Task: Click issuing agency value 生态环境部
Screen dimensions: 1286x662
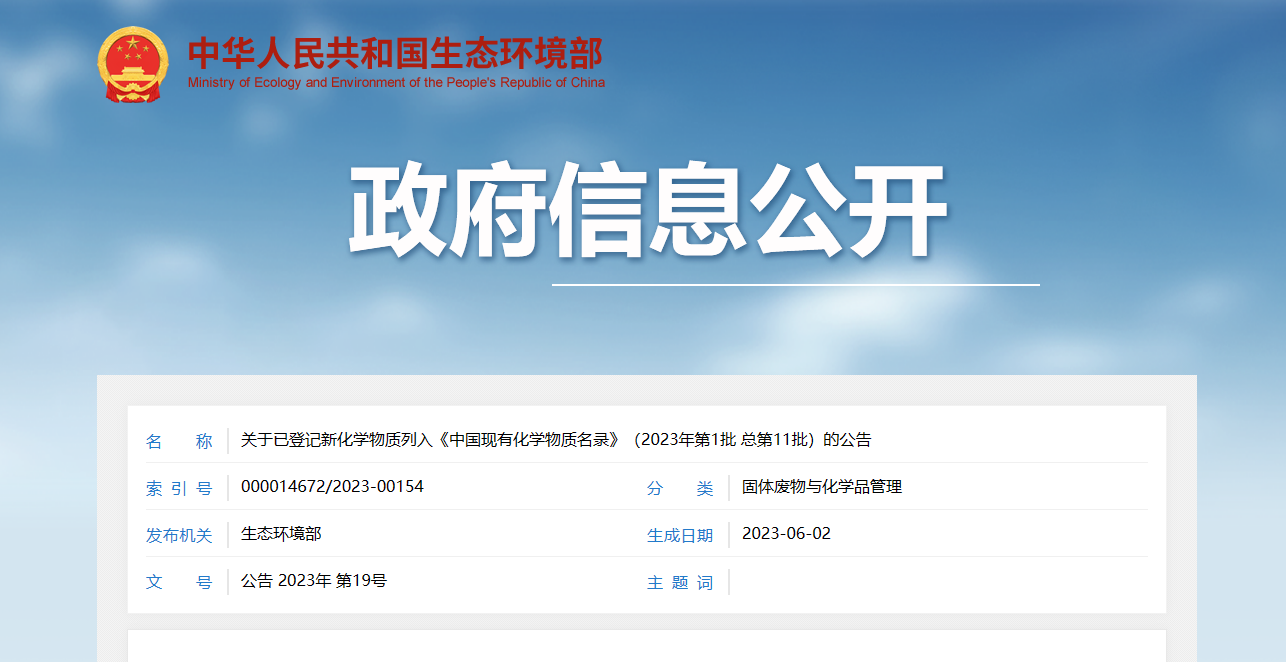Action: [x=281, y=534]
